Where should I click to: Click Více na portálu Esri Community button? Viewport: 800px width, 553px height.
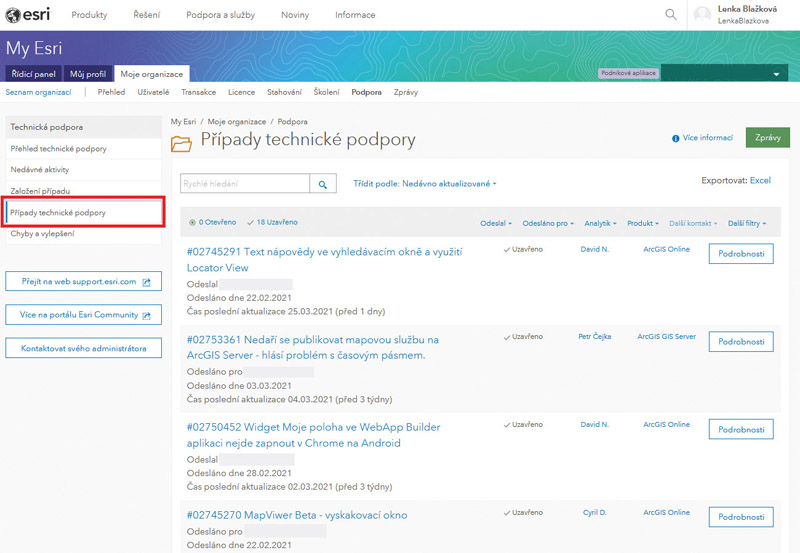[84, 315]
